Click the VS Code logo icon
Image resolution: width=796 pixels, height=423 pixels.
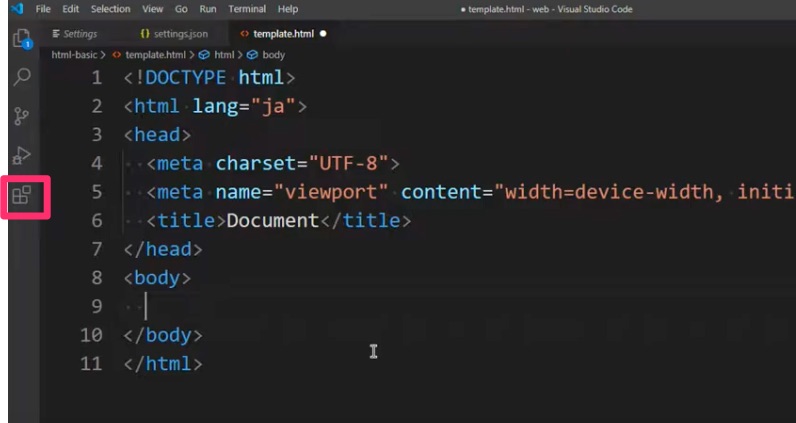(18, 9)
